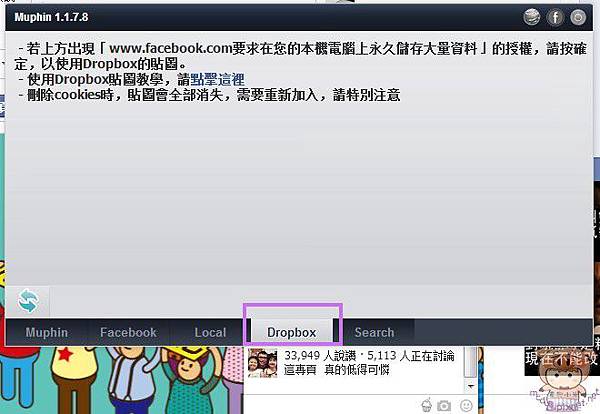Click the family photo page thumbnail
This screenshot has width=600, height=414.
coord(262,363)
